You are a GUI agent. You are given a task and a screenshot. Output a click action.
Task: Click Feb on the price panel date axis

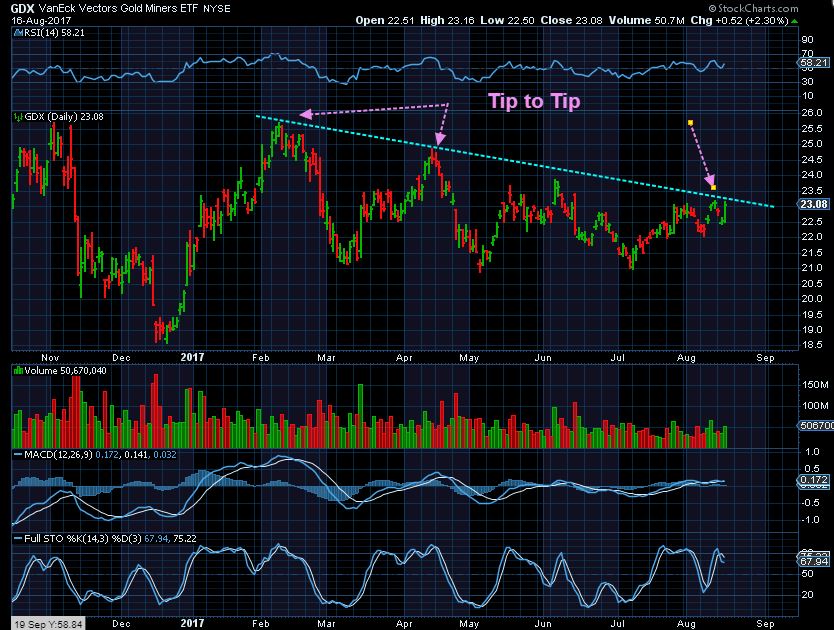point(261,358)
